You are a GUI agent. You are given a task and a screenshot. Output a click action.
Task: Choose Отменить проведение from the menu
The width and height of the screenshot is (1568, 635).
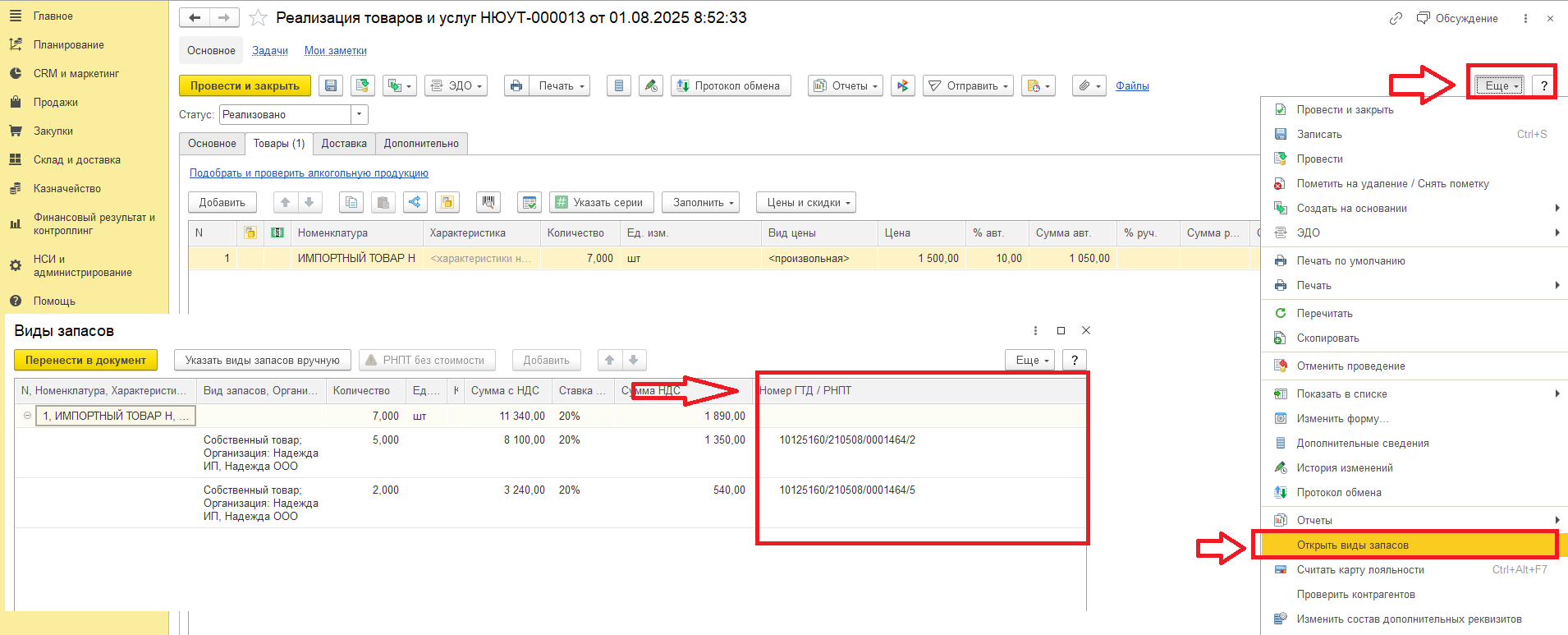(x=1350, y=366)
